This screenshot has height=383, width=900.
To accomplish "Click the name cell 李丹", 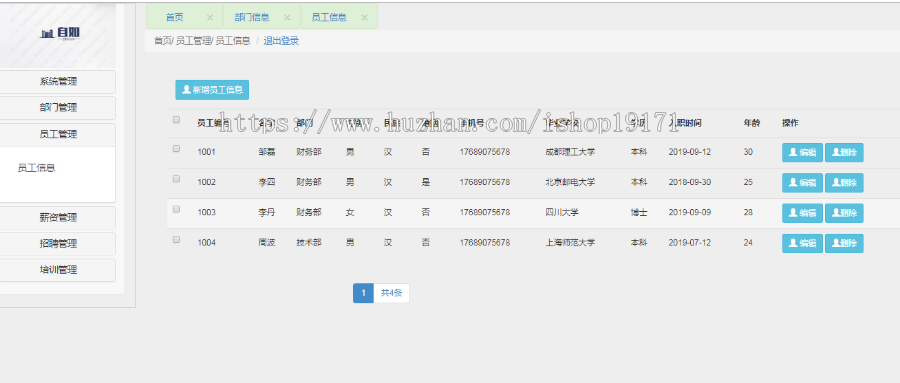I will [x=267, y=212].
